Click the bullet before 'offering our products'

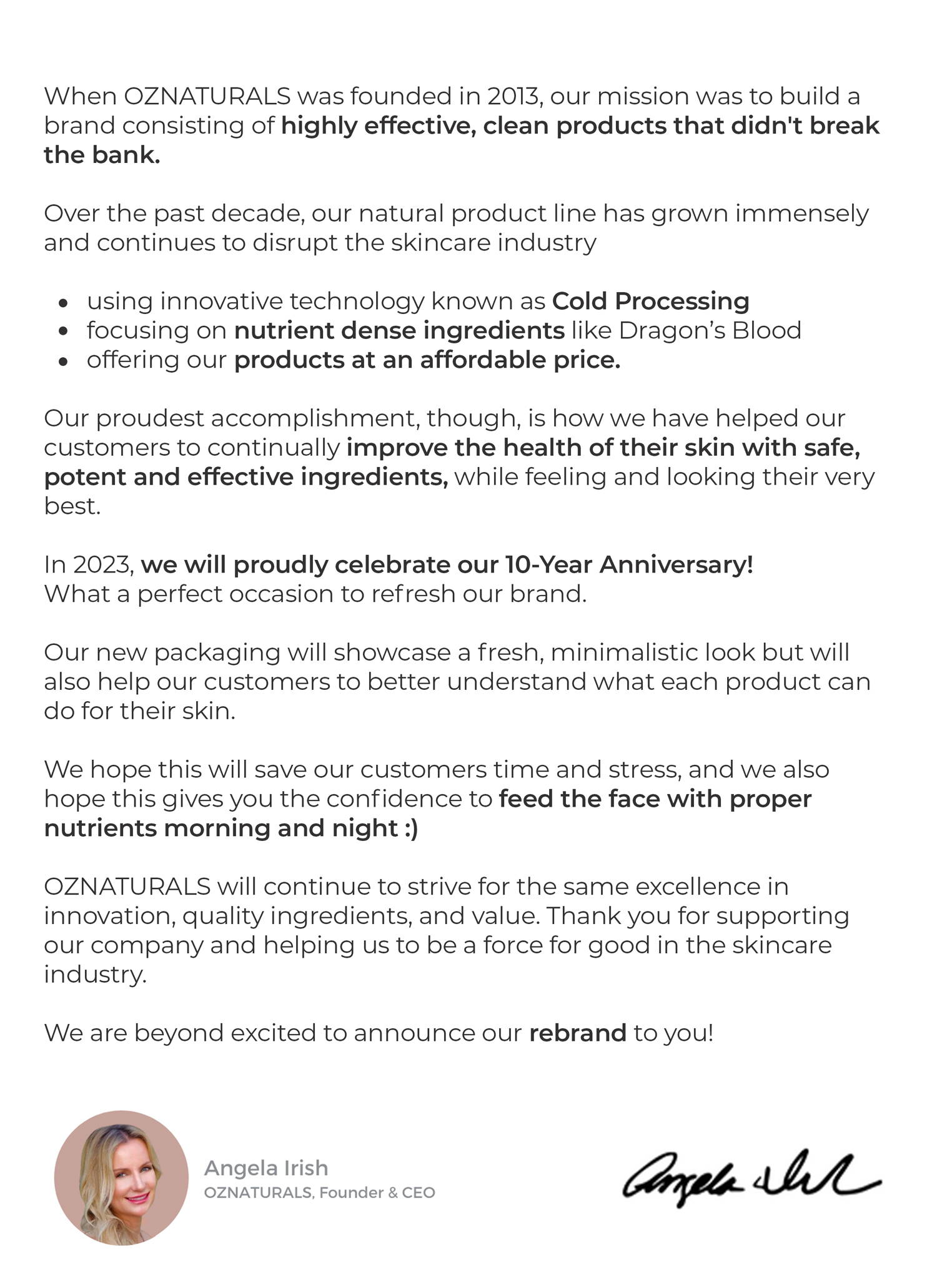tap(62, 362)
